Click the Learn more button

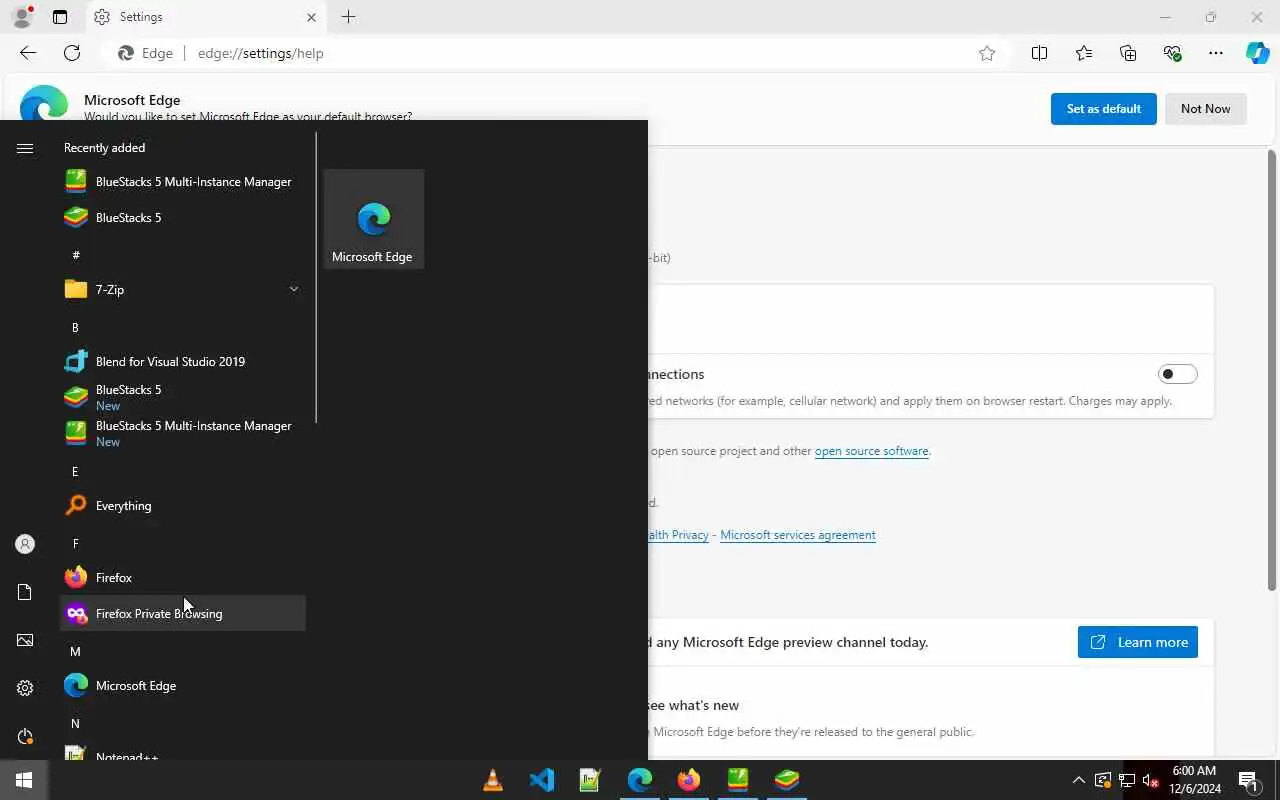[1138, 642]
